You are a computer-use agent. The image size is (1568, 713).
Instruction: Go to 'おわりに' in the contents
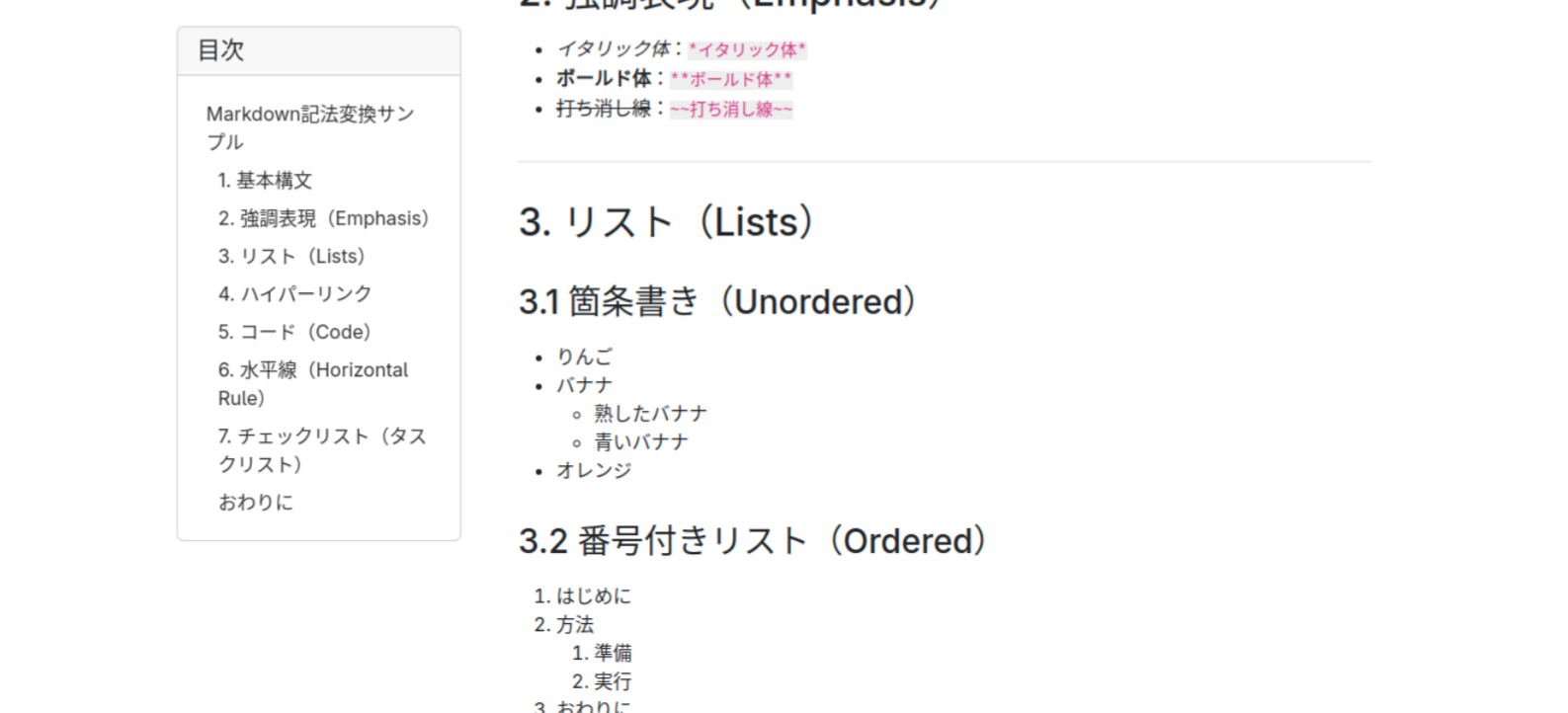(256, 503)
